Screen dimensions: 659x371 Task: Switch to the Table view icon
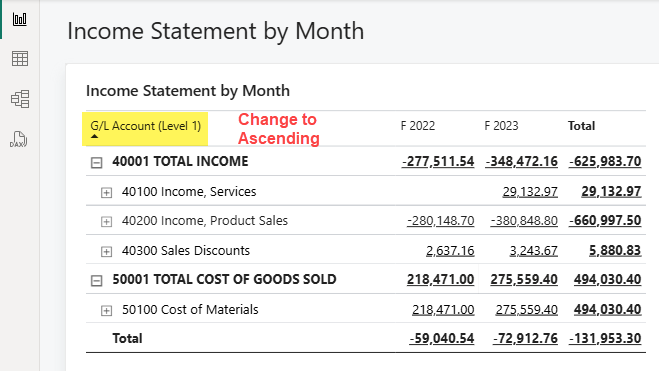20,59
